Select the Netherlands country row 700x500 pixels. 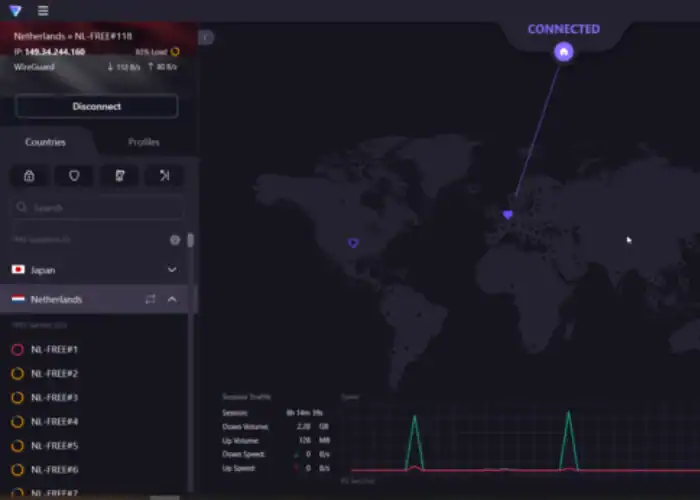pos(94,299)
